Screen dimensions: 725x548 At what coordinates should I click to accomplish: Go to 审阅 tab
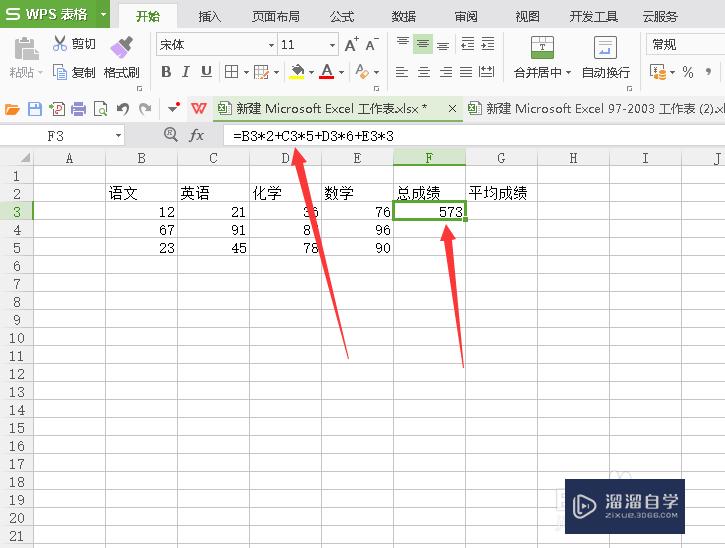[x=466, y=17]
